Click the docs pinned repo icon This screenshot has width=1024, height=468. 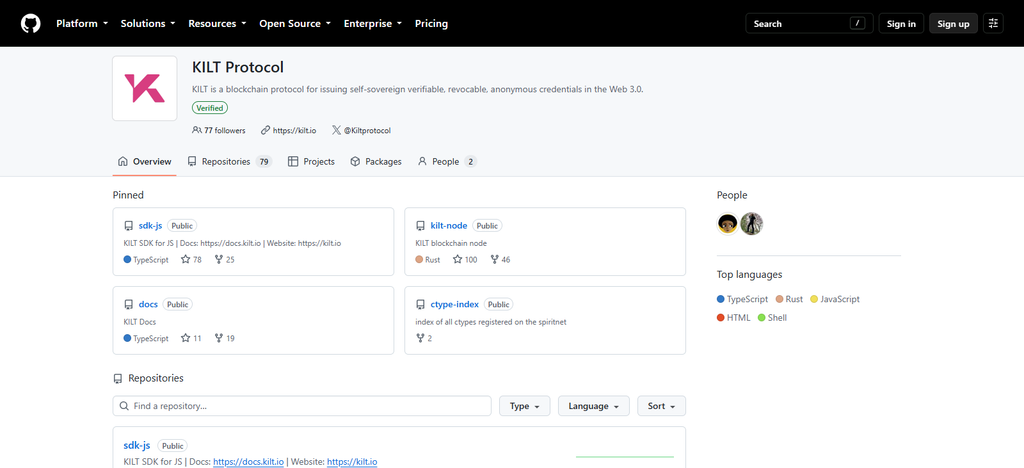[x=129, y=305]
